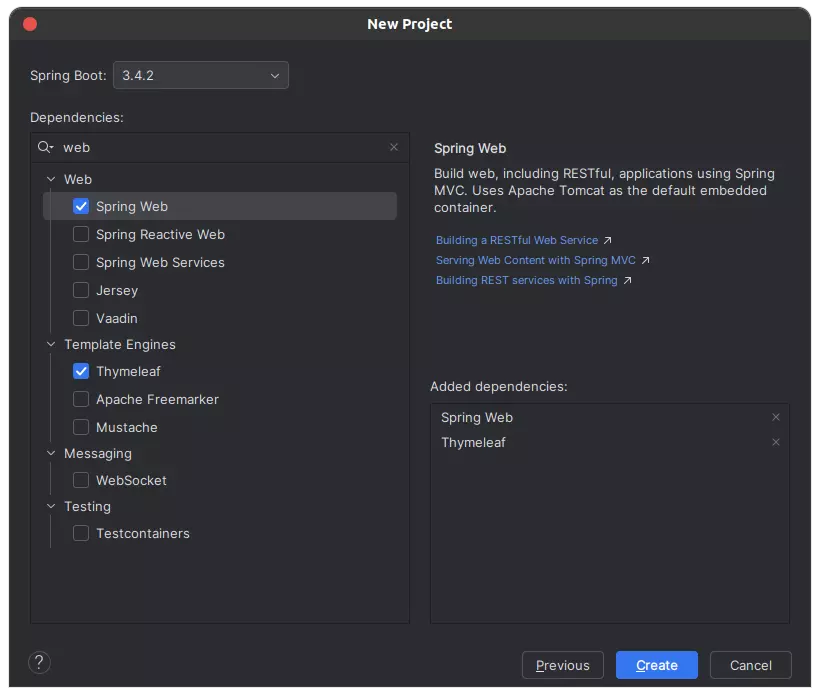
Task: Uncheck the Thymeleaf checkbox
Action: click(81, 371)
